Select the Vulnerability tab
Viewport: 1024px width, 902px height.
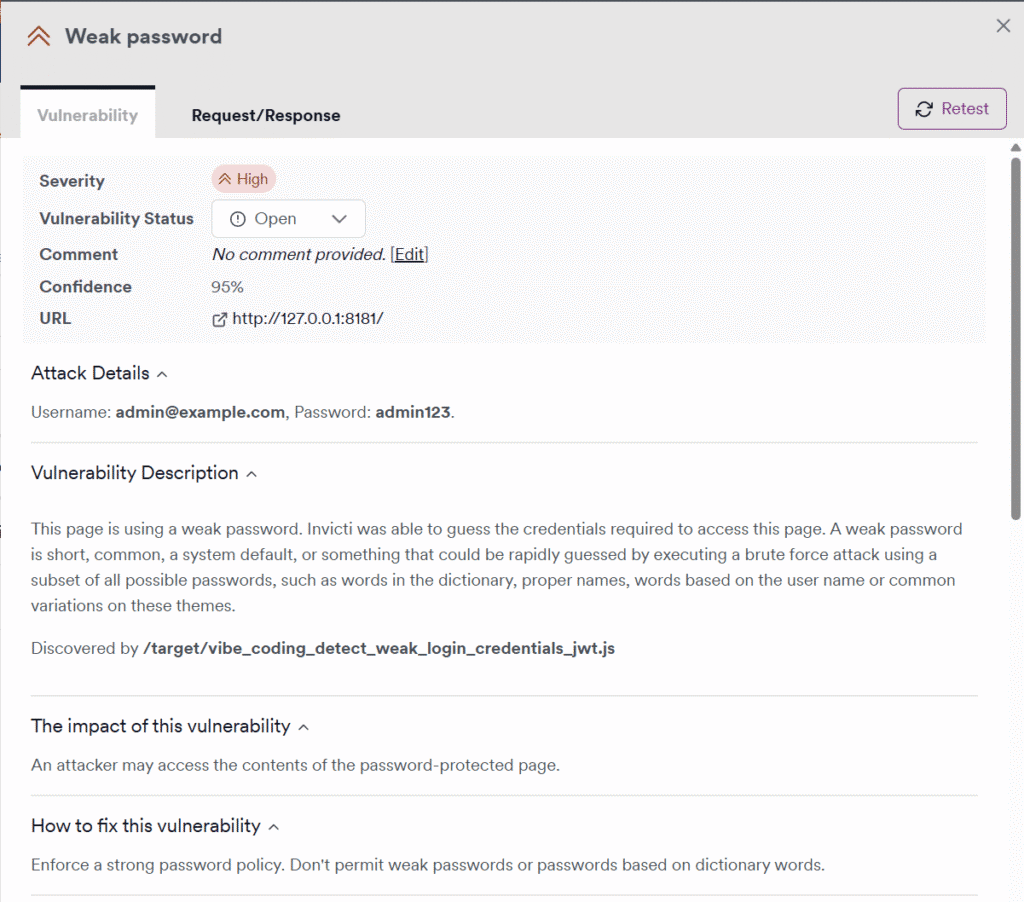coord(87,115)
